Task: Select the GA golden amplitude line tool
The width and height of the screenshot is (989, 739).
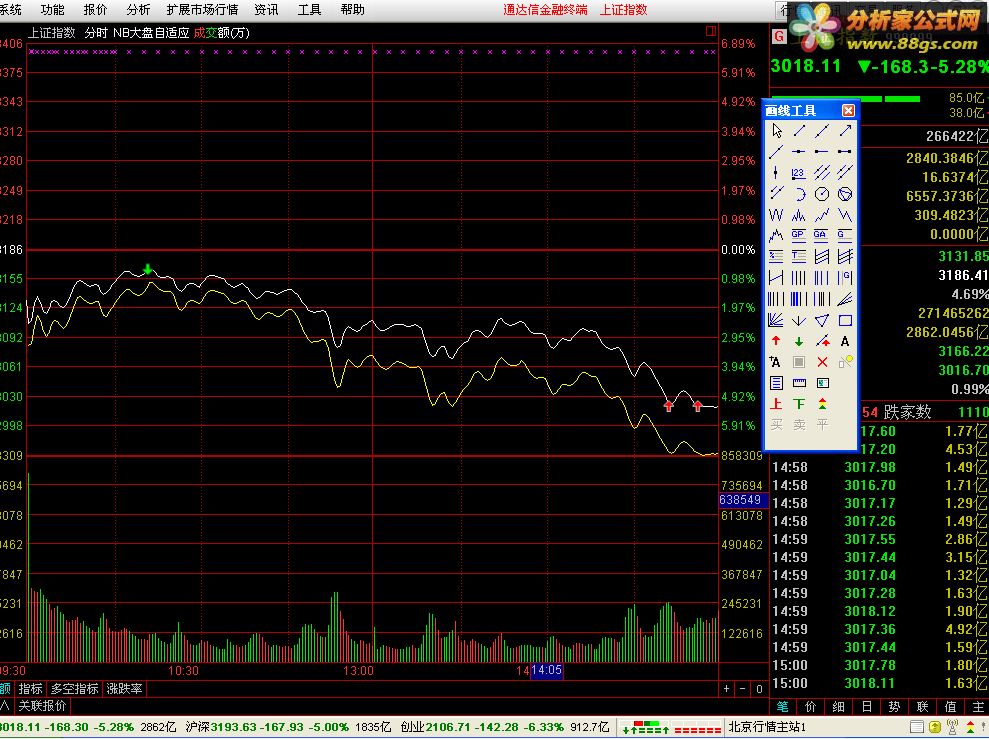Action: coord(821,236)
